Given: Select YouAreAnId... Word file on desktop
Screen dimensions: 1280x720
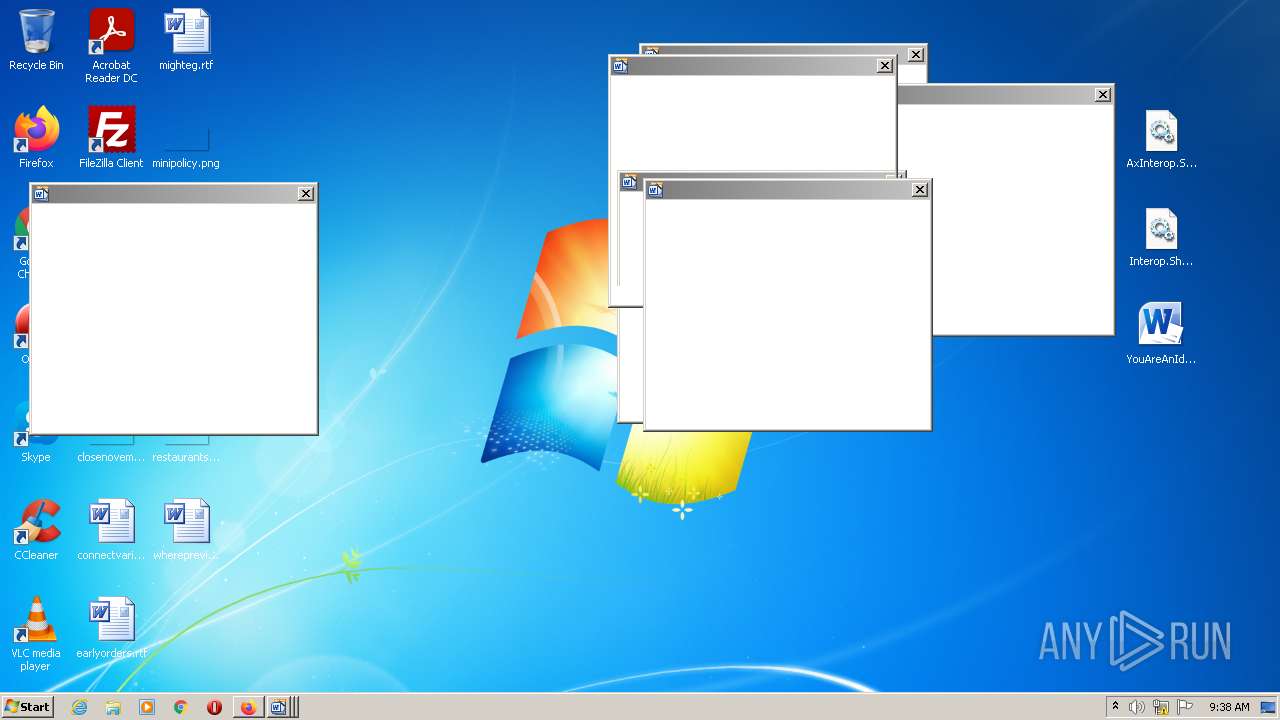Looking at the screenshot, I should [1161, 334].
